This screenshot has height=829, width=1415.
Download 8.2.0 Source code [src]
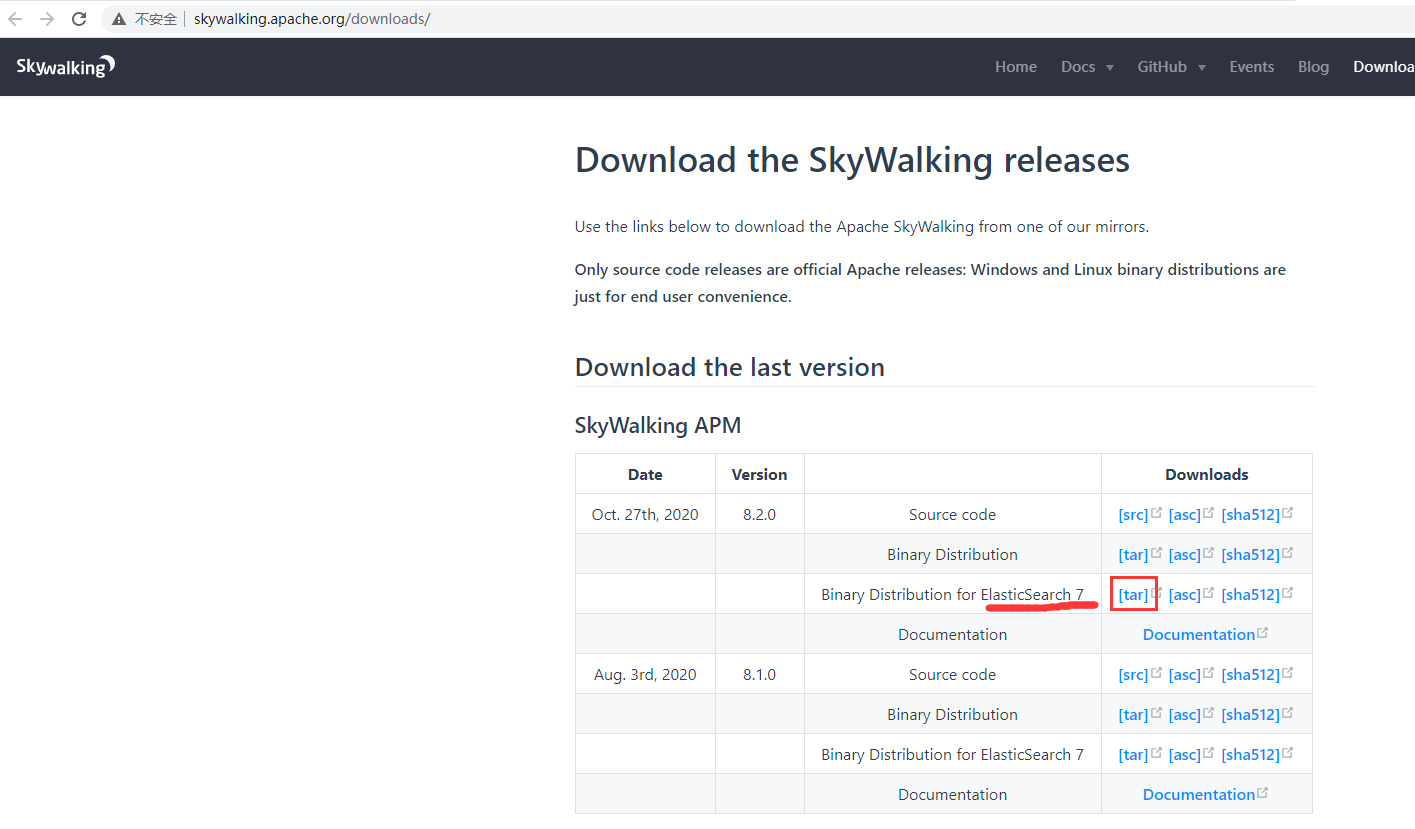tap(1133, 515)
